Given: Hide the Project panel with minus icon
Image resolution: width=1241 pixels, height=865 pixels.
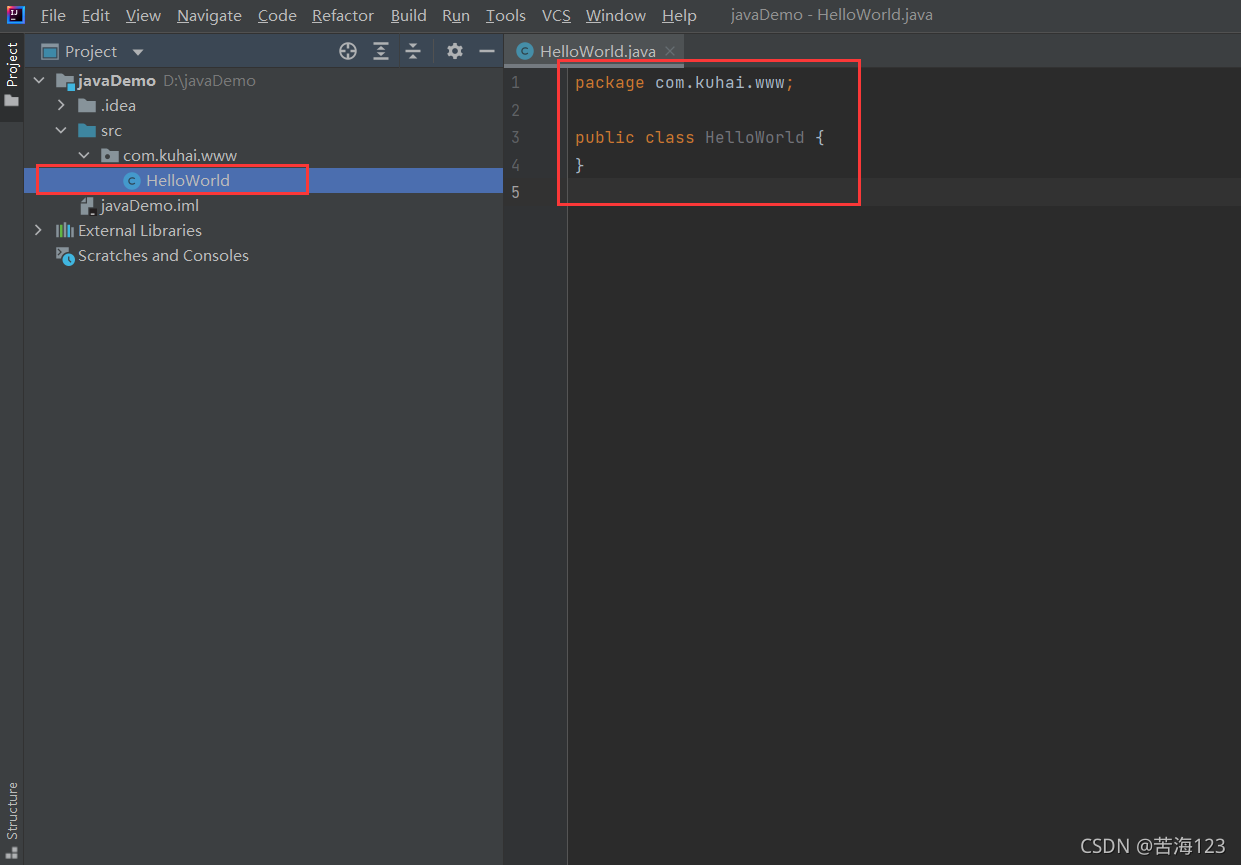Looking at the screenshot, I should point(487,51).
